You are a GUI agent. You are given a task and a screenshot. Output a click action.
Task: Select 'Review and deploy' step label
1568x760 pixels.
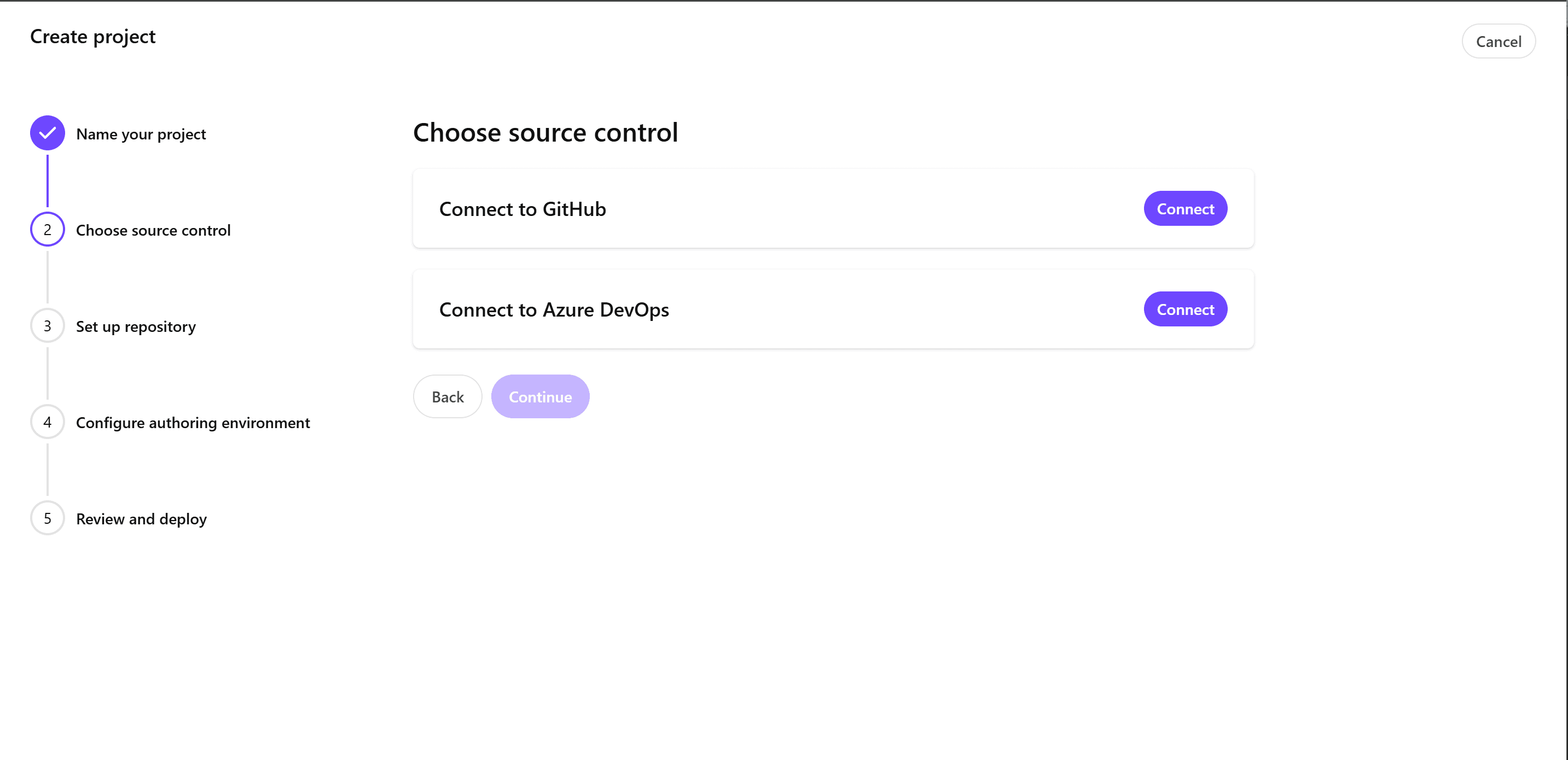[x=141, y=519]
